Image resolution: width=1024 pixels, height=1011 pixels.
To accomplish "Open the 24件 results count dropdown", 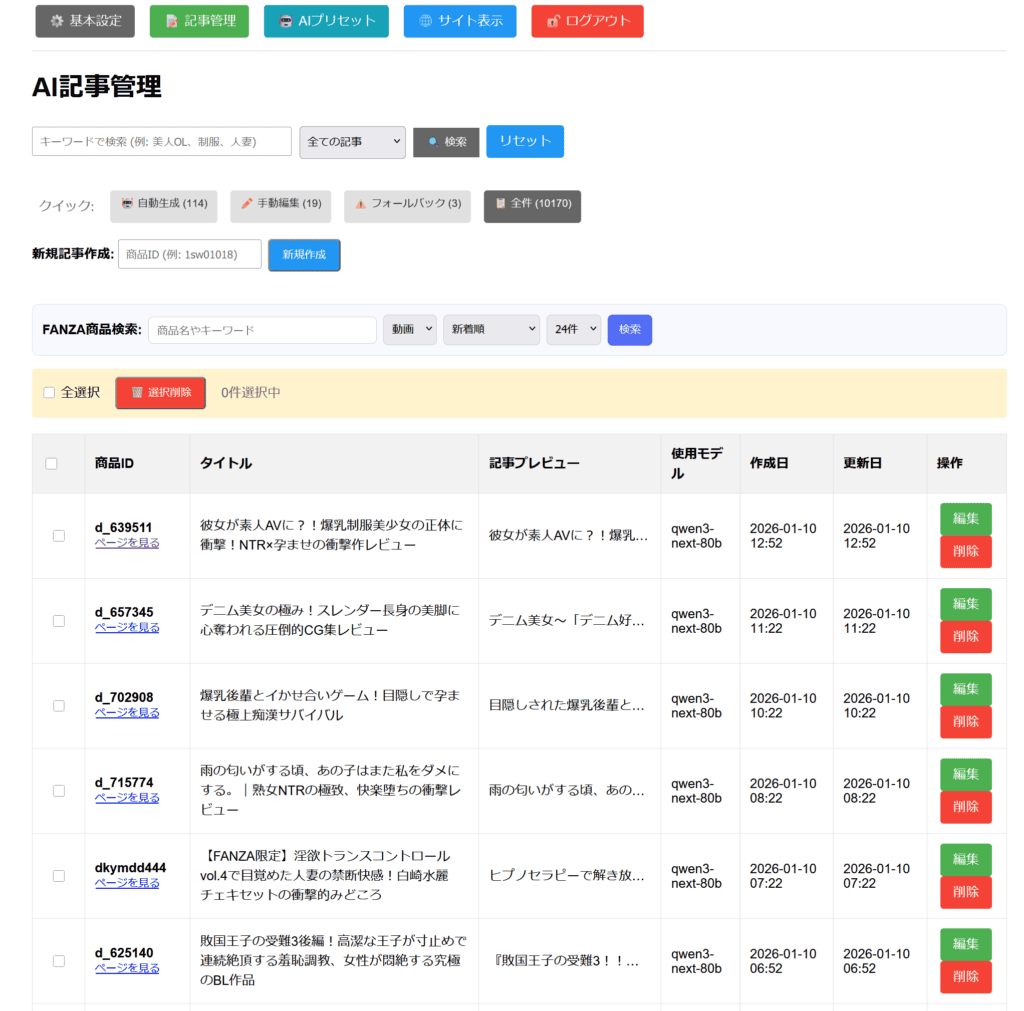I will [573, 330].
